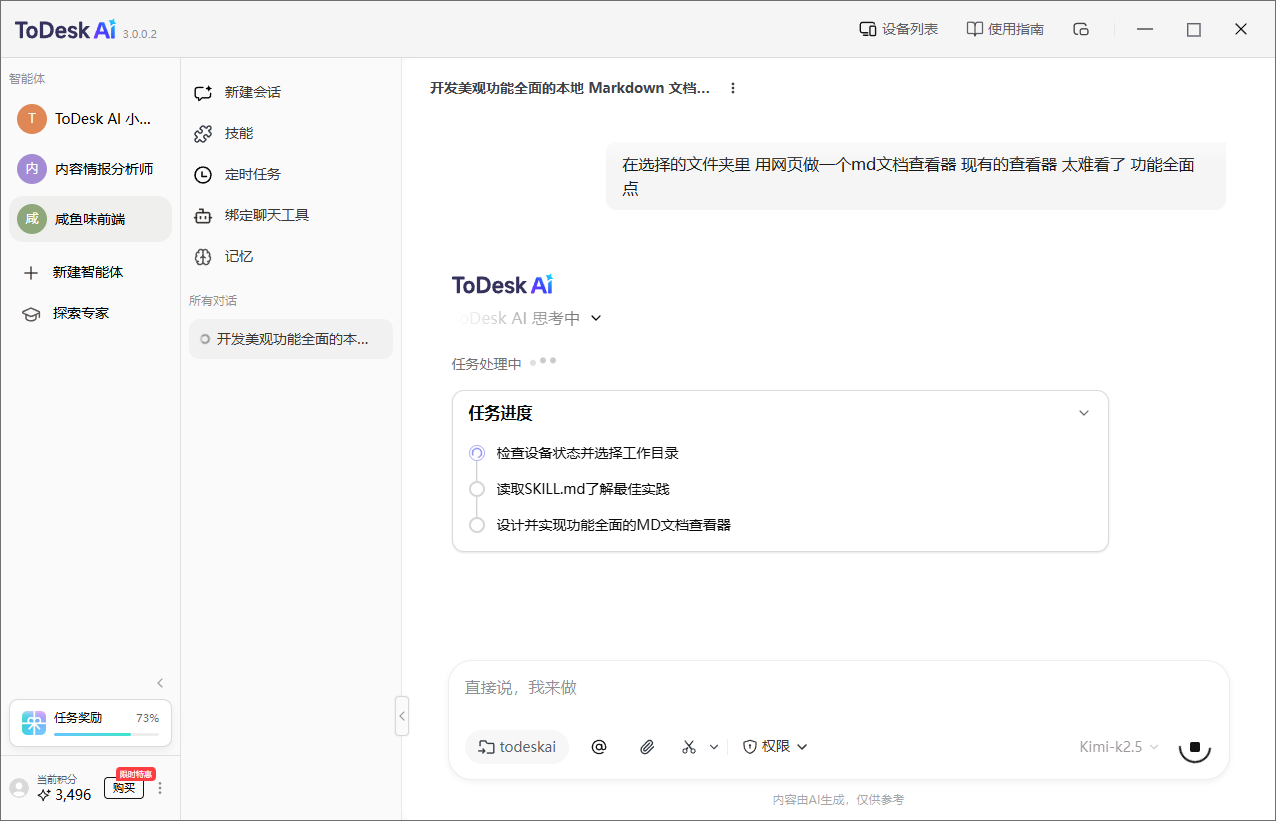This screenshot has height=821, width=1276.
Task: Stop generation with the stop button
Action: point(1195,746)
